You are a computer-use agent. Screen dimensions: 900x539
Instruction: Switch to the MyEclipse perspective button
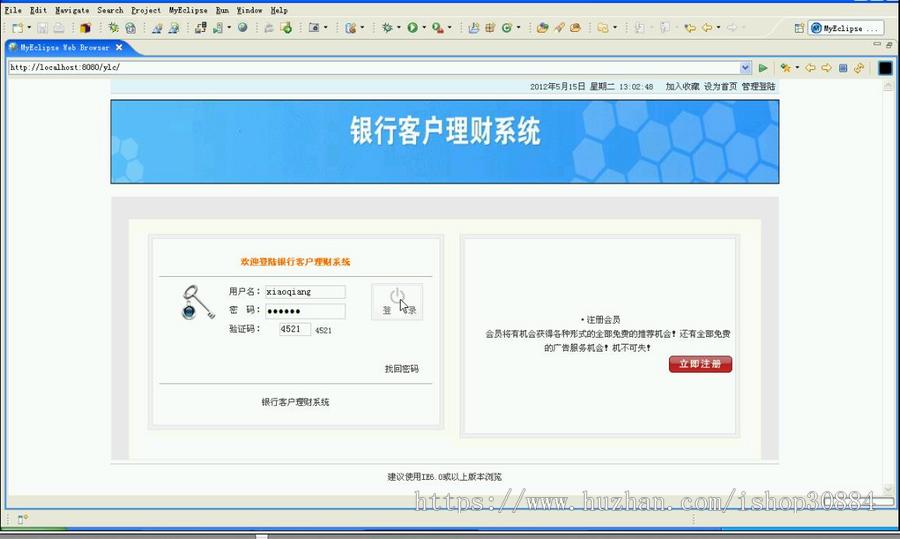[845, 28]
